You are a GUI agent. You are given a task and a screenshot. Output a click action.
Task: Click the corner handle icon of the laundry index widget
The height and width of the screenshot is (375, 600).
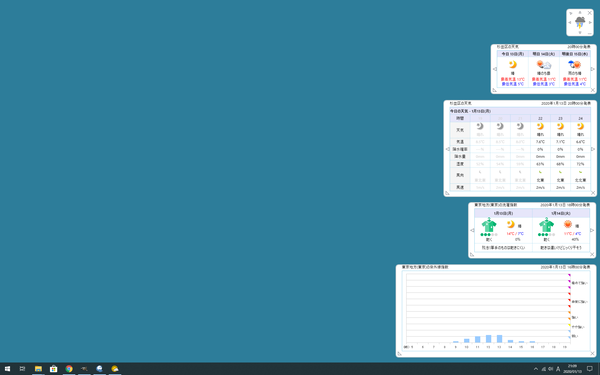coord(472,254)
